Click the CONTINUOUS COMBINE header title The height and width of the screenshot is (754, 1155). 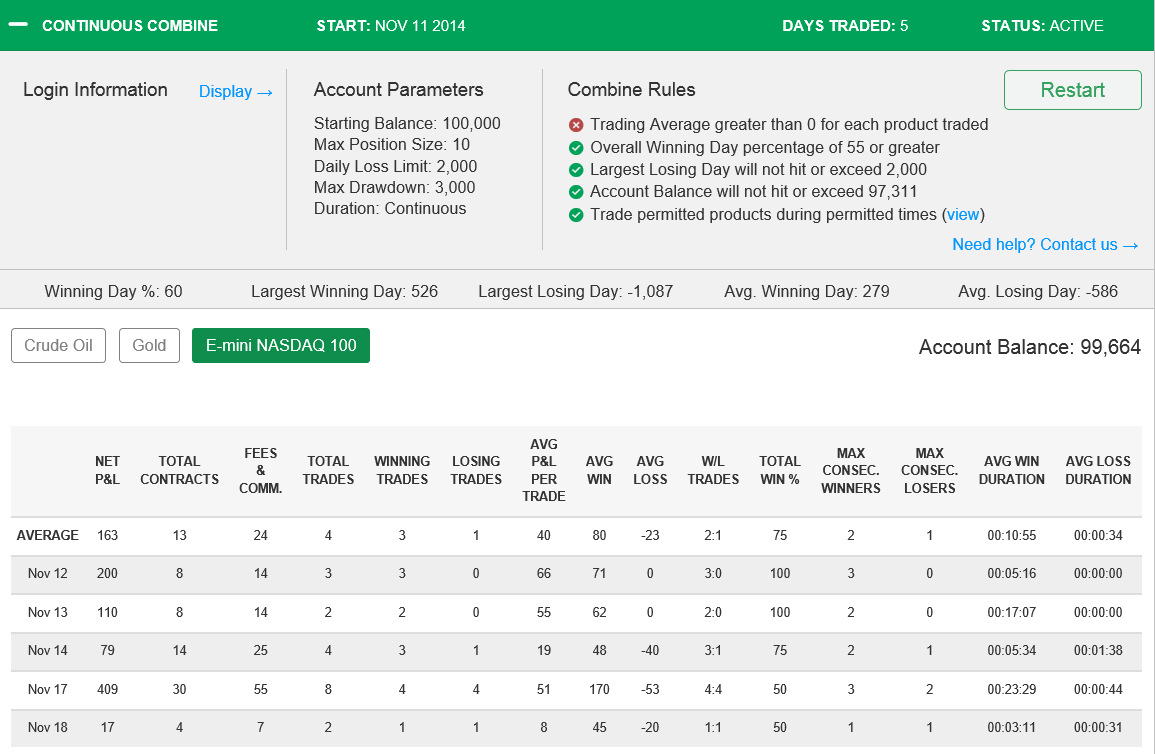pyautogui.click(x=130, y=26)
